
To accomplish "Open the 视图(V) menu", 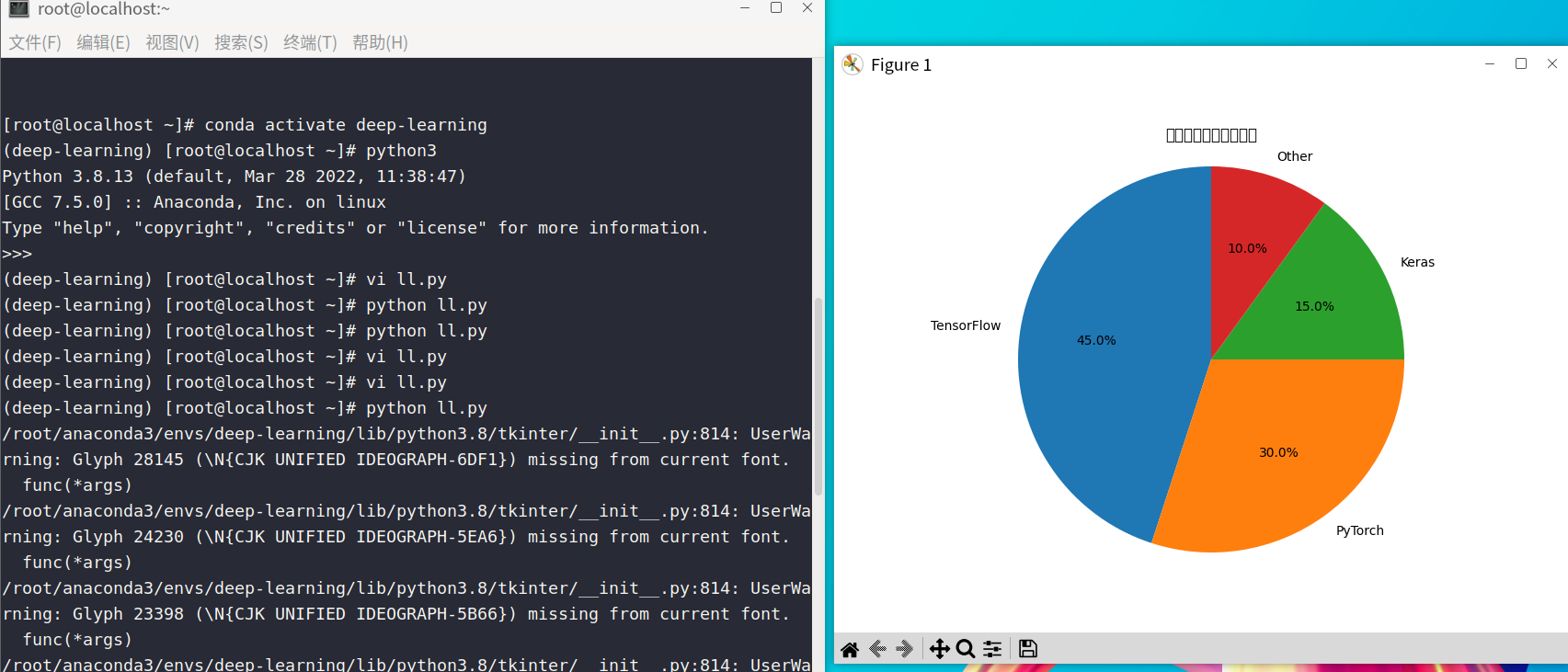I will point(172,42).
